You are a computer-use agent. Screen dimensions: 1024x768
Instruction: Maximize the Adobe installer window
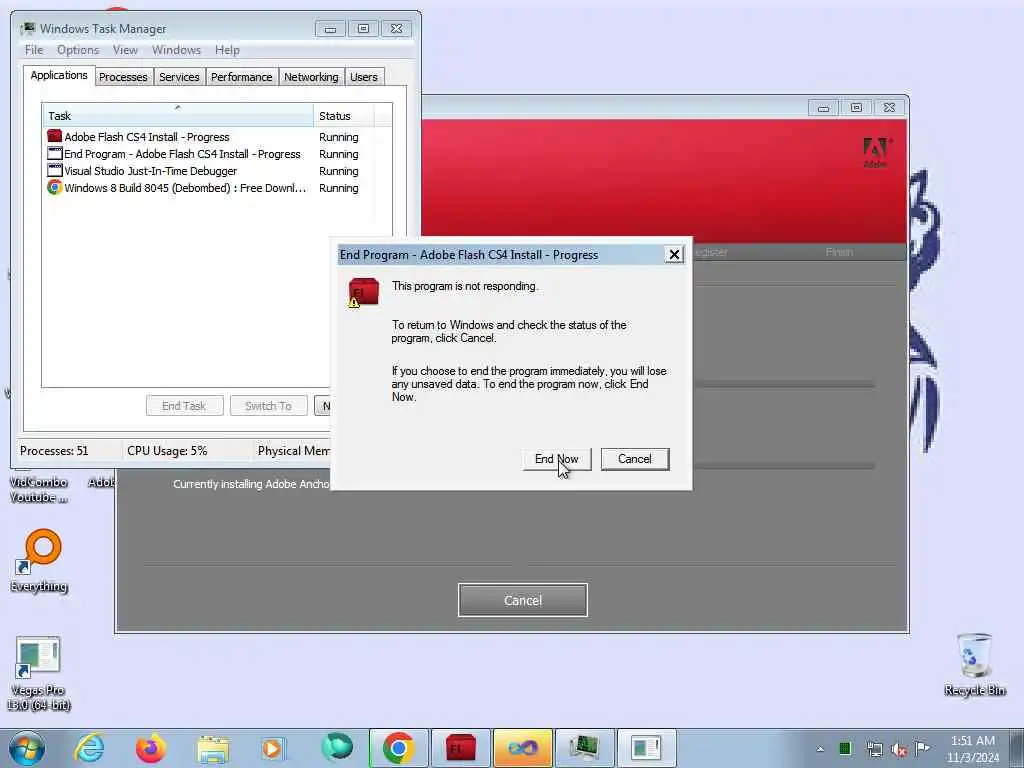[856, 108]
